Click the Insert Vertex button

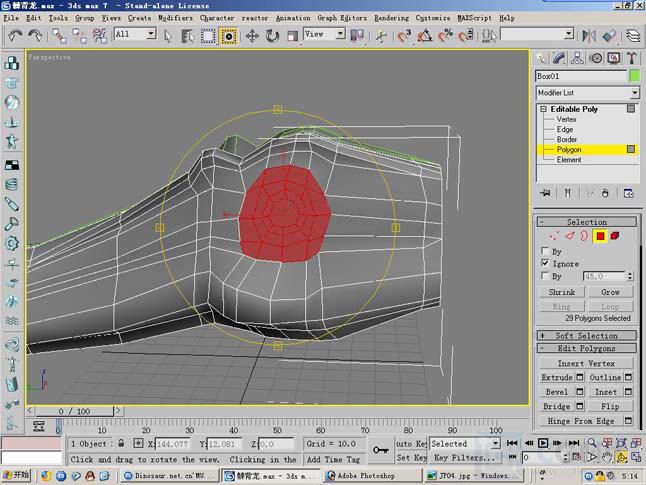coord(586,363)
